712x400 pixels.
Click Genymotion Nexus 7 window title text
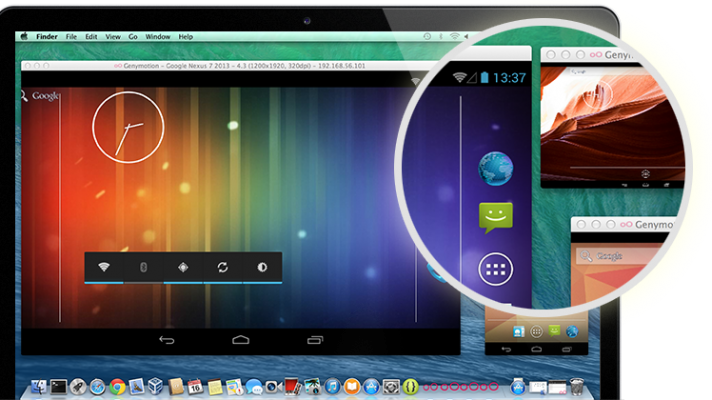tap(244, 66)
